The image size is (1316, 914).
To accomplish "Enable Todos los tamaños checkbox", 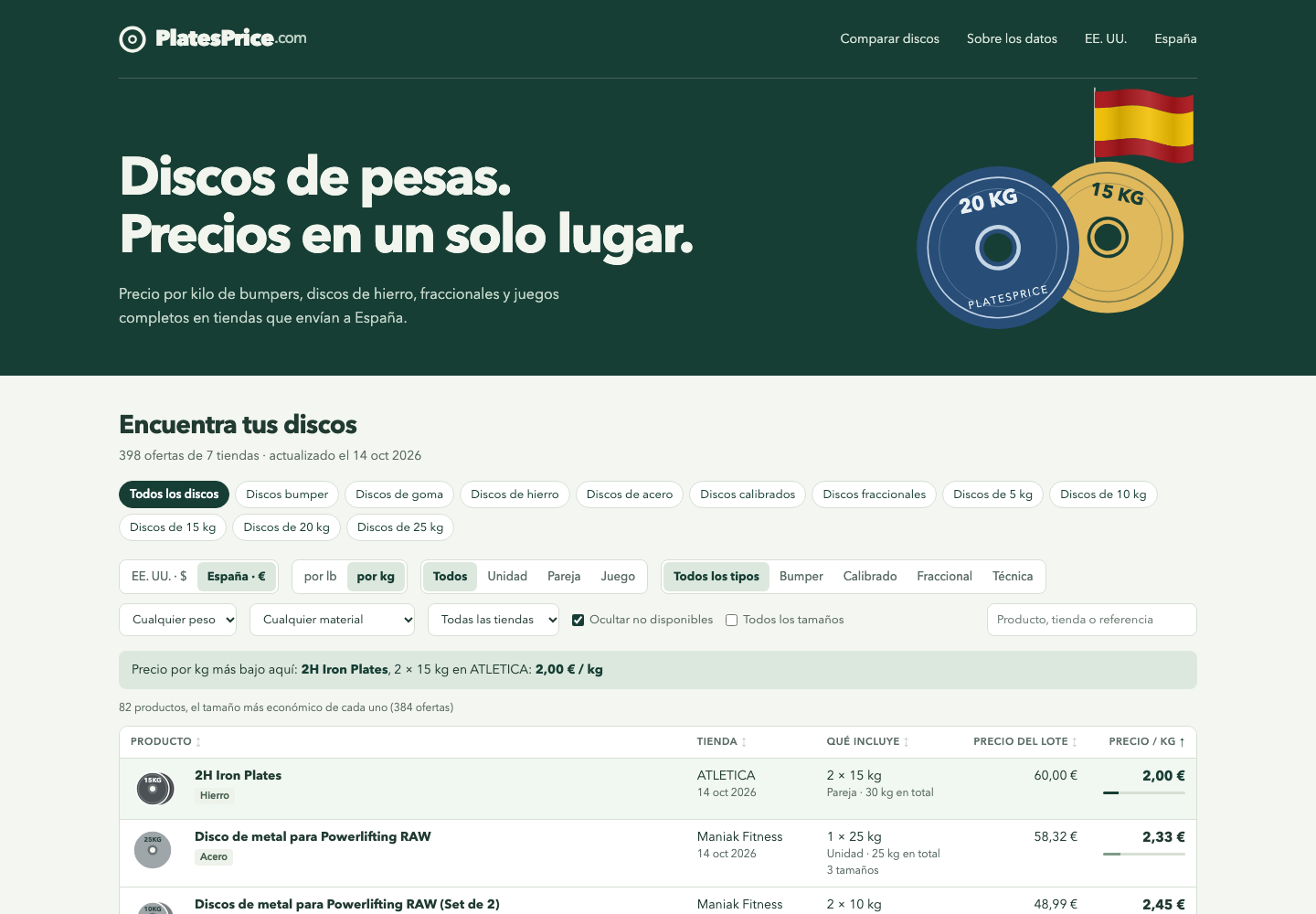I will pos(731,620).
